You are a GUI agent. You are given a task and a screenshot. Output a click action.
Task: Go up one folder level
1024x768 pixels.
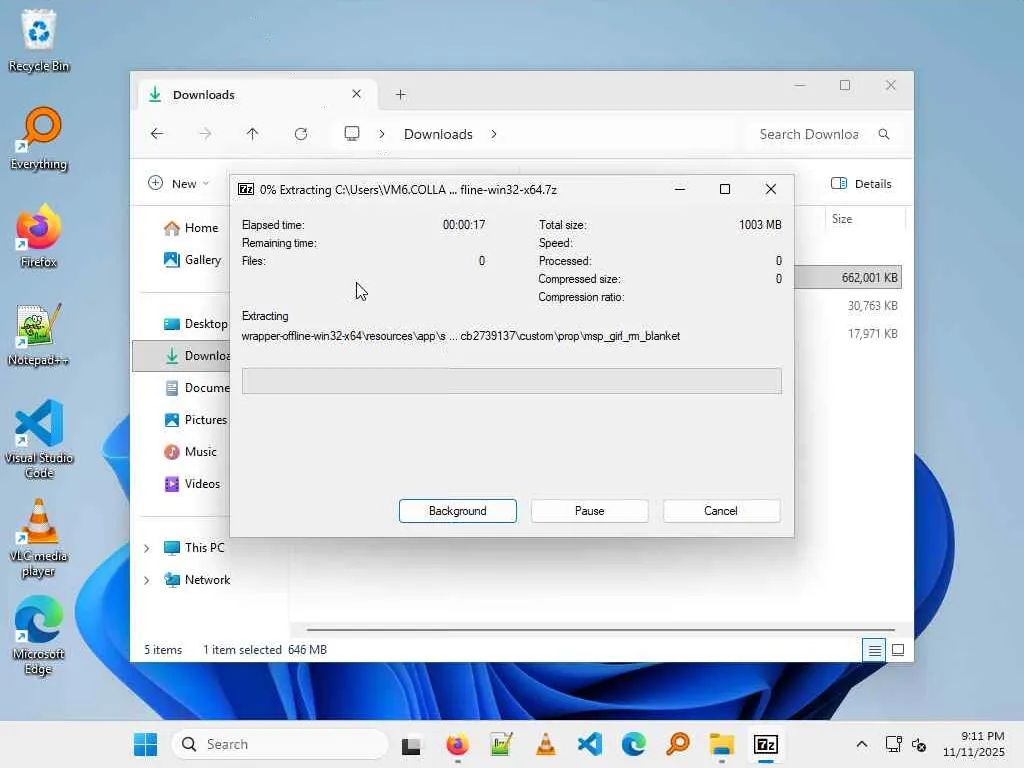[x=252, y=134]
